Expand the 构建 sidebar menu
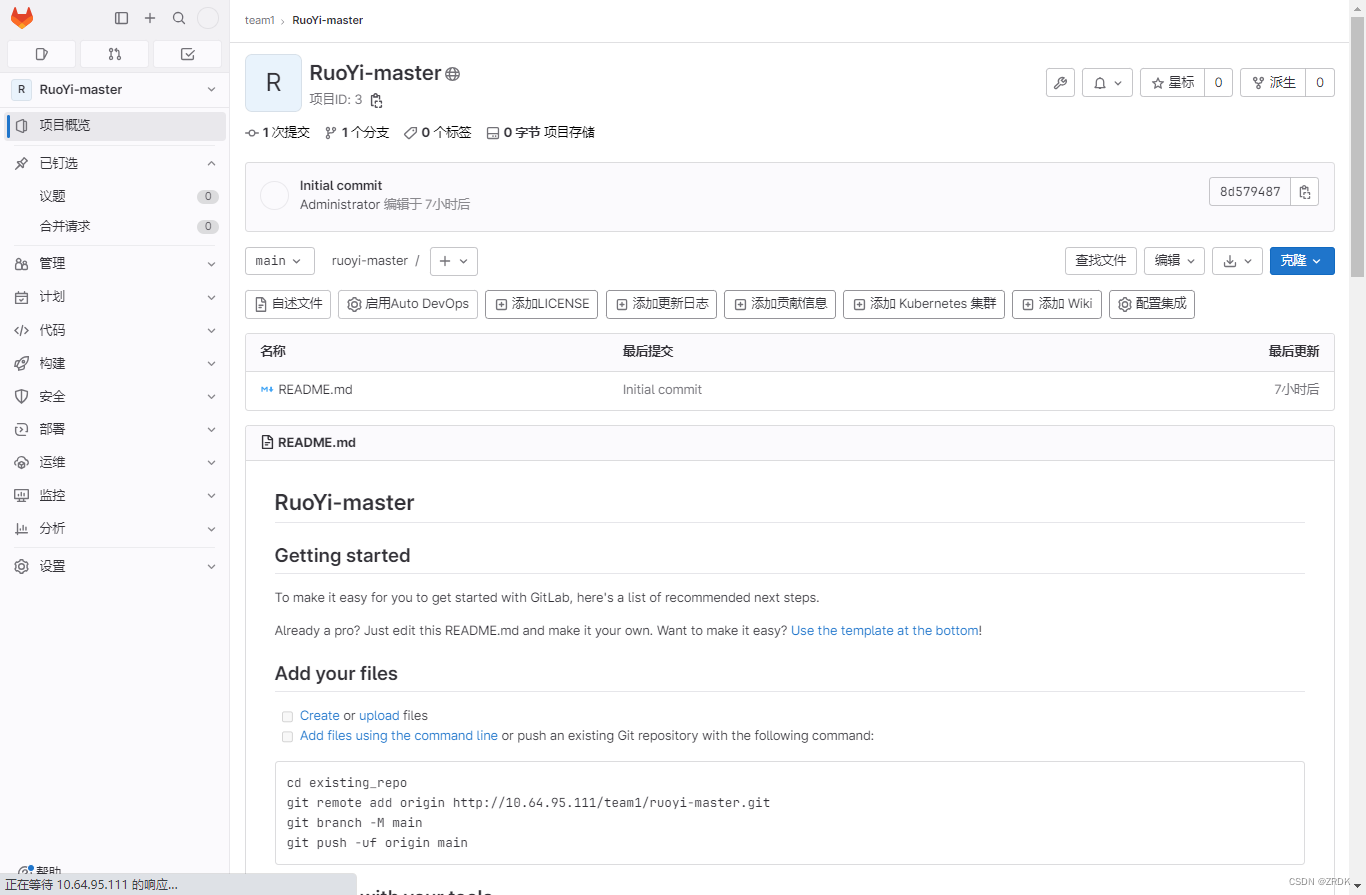The height and width of the screenshot is (895, 1366). pos(115,363)
